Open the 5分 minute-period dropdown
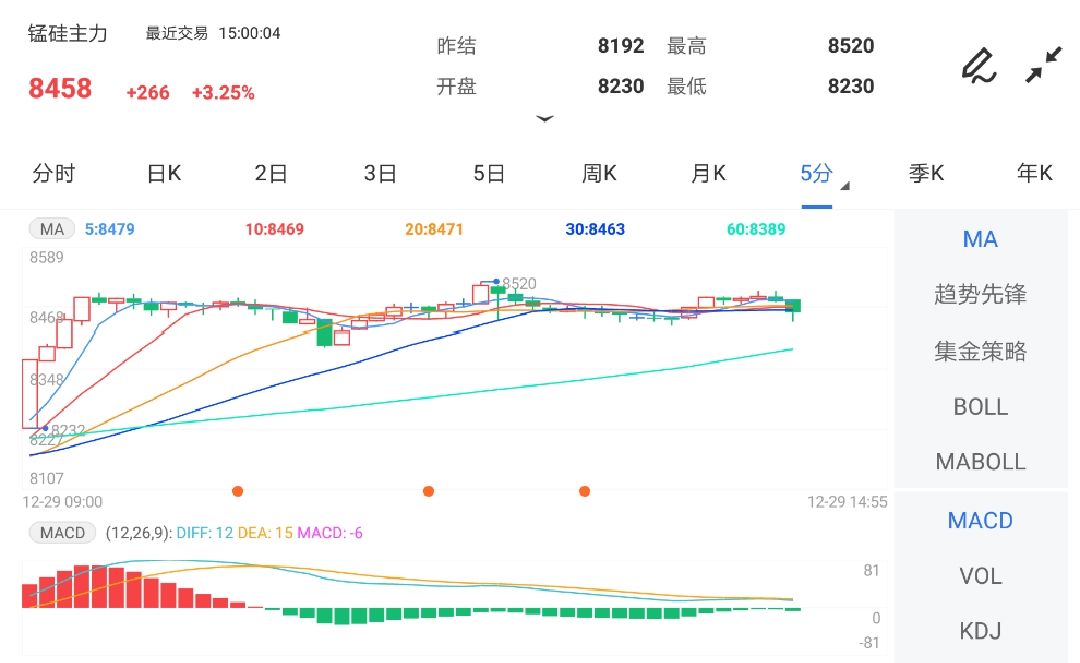 click(x=824, y=175)
